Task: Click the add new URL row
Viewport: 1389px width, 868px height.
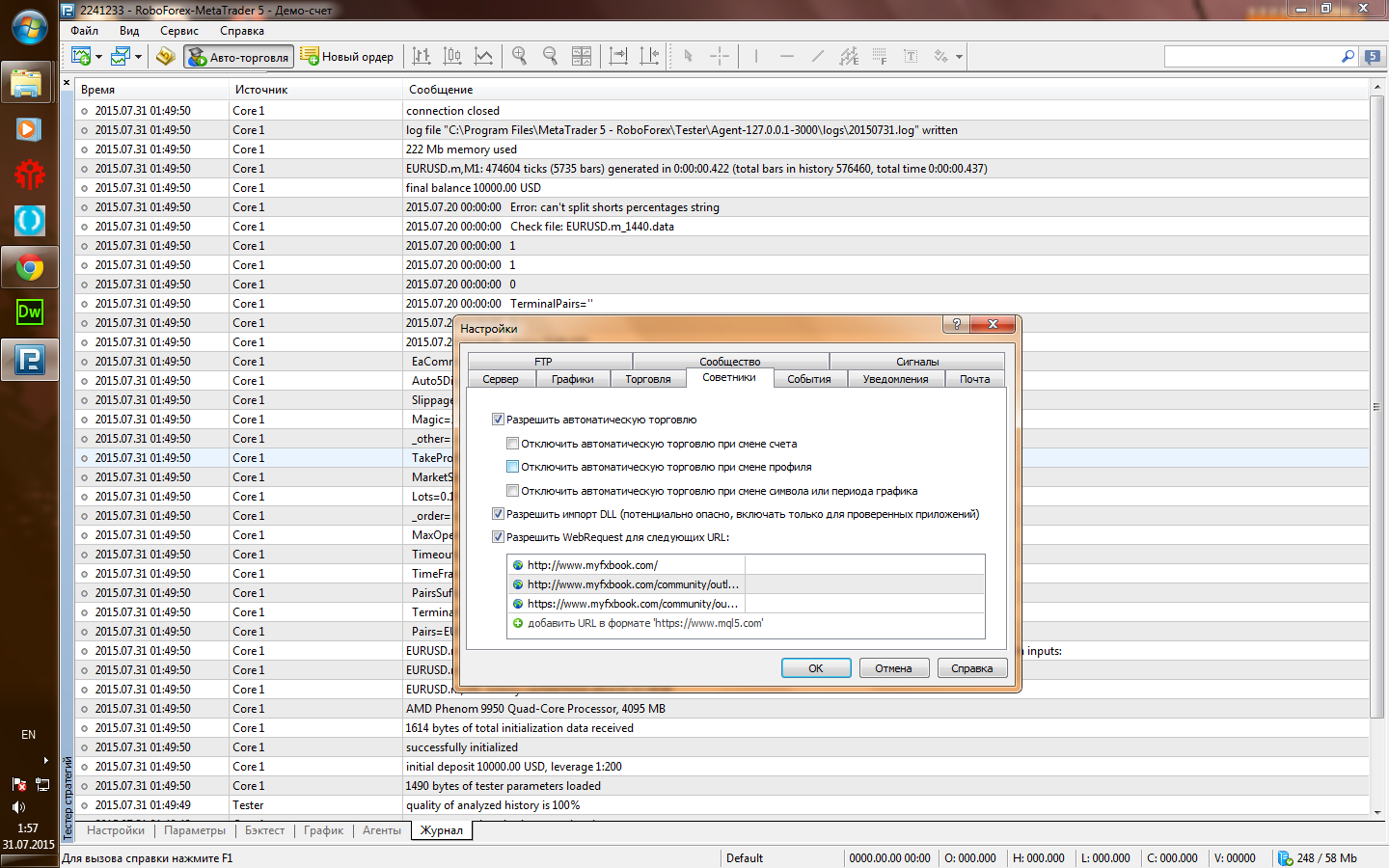Action: tap(746, 623)
